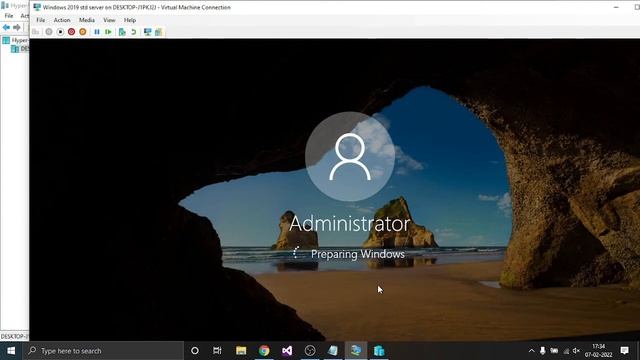640x360 pixels.
Task: Create a checkpoint of the VM
Action: (122, 32)
